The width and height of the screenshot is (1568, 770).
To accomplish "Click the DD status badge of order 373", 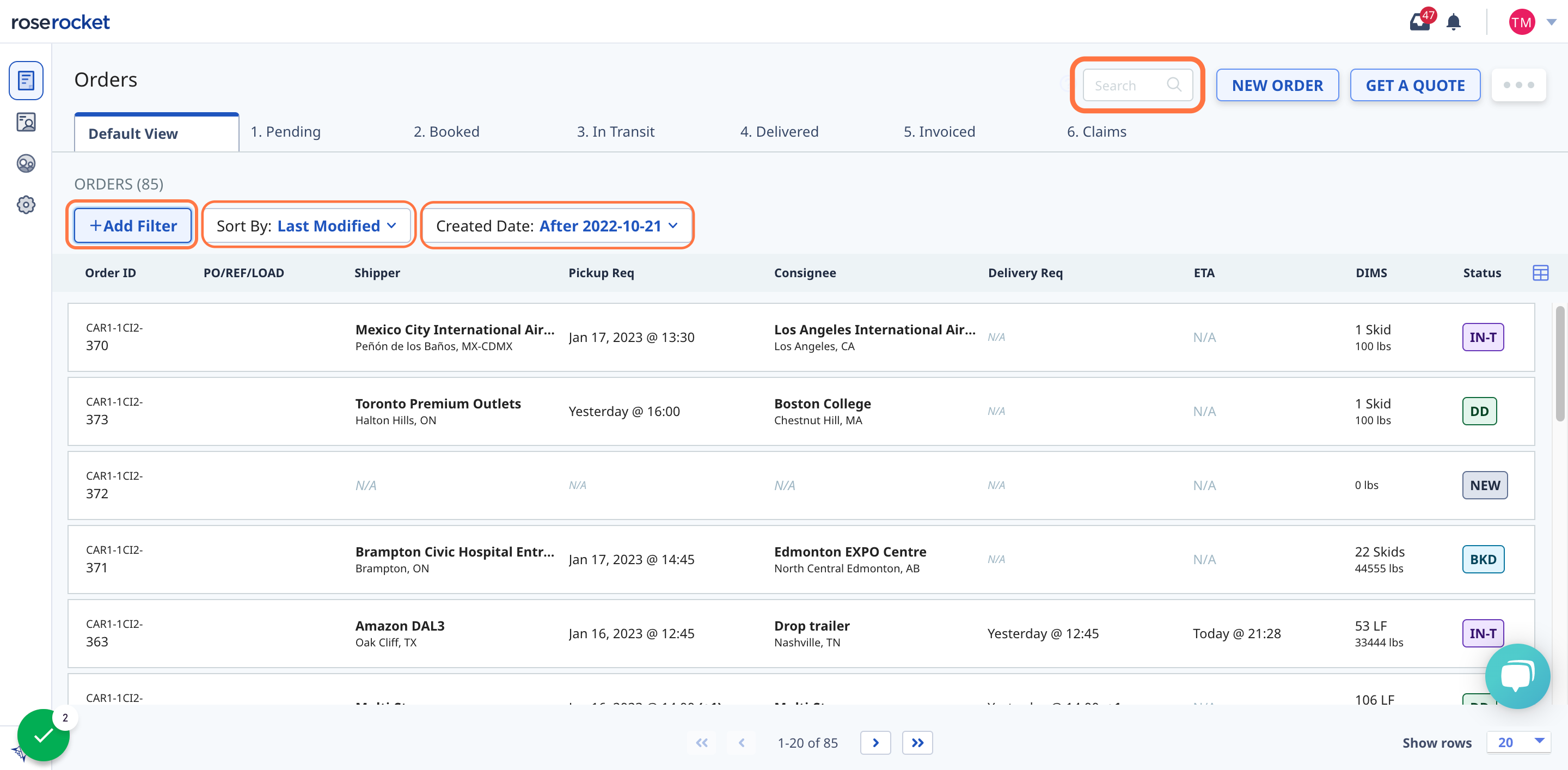I will (x=1479, y=412).
